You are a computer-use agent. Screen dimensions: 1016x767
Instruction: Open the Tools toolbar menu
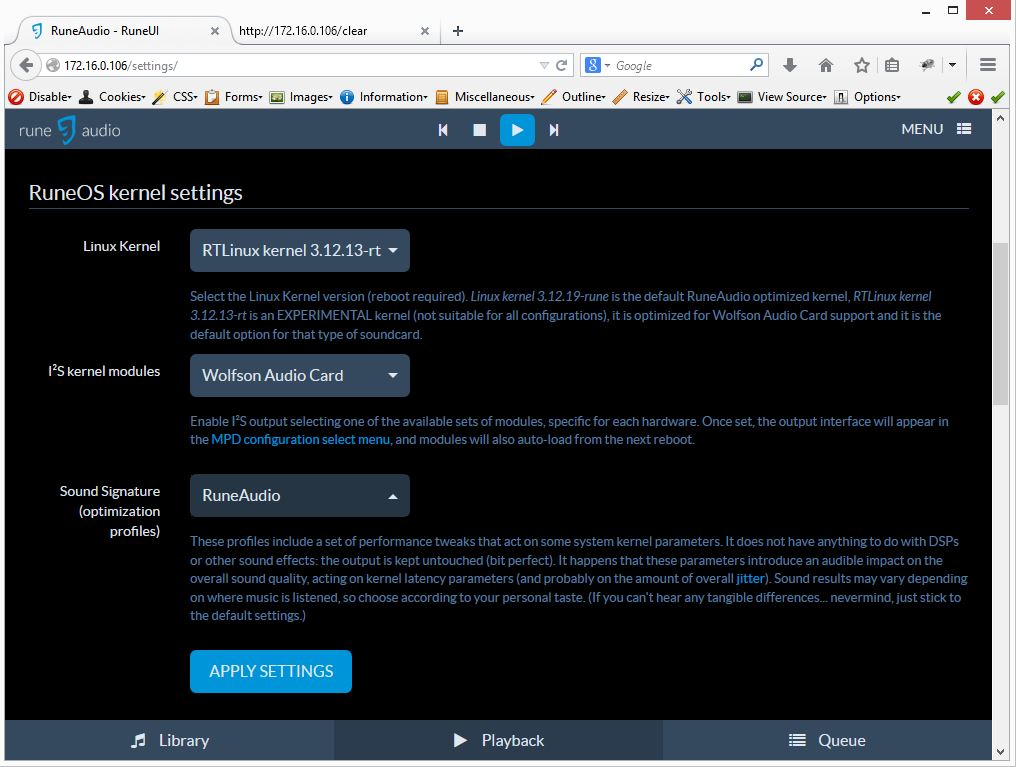[704, 97]
